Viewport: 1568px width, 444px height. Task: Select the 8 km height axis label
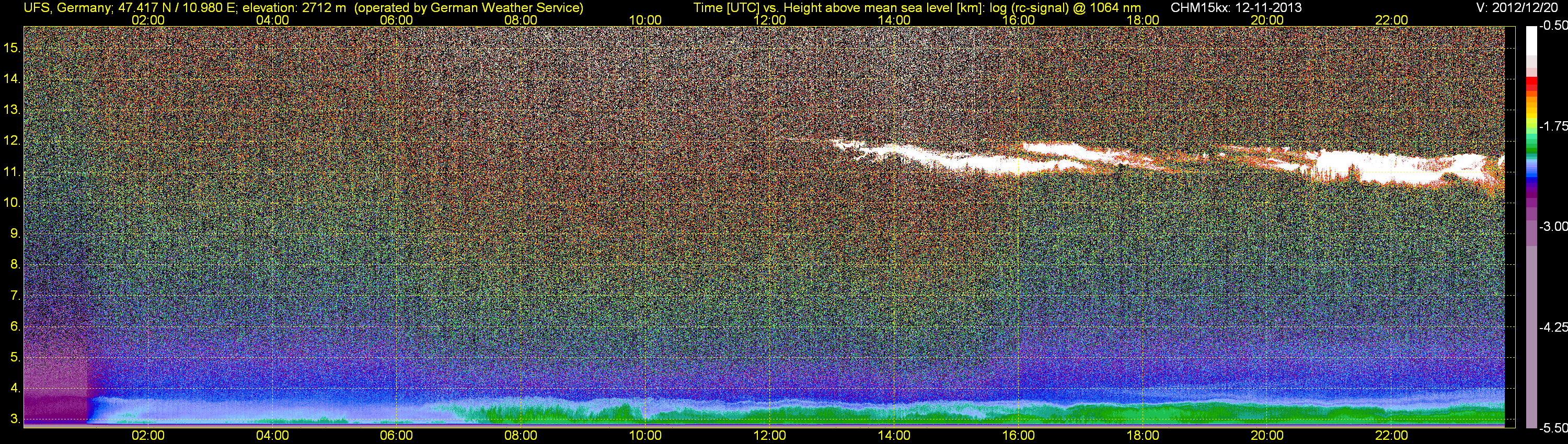point(16,265)
